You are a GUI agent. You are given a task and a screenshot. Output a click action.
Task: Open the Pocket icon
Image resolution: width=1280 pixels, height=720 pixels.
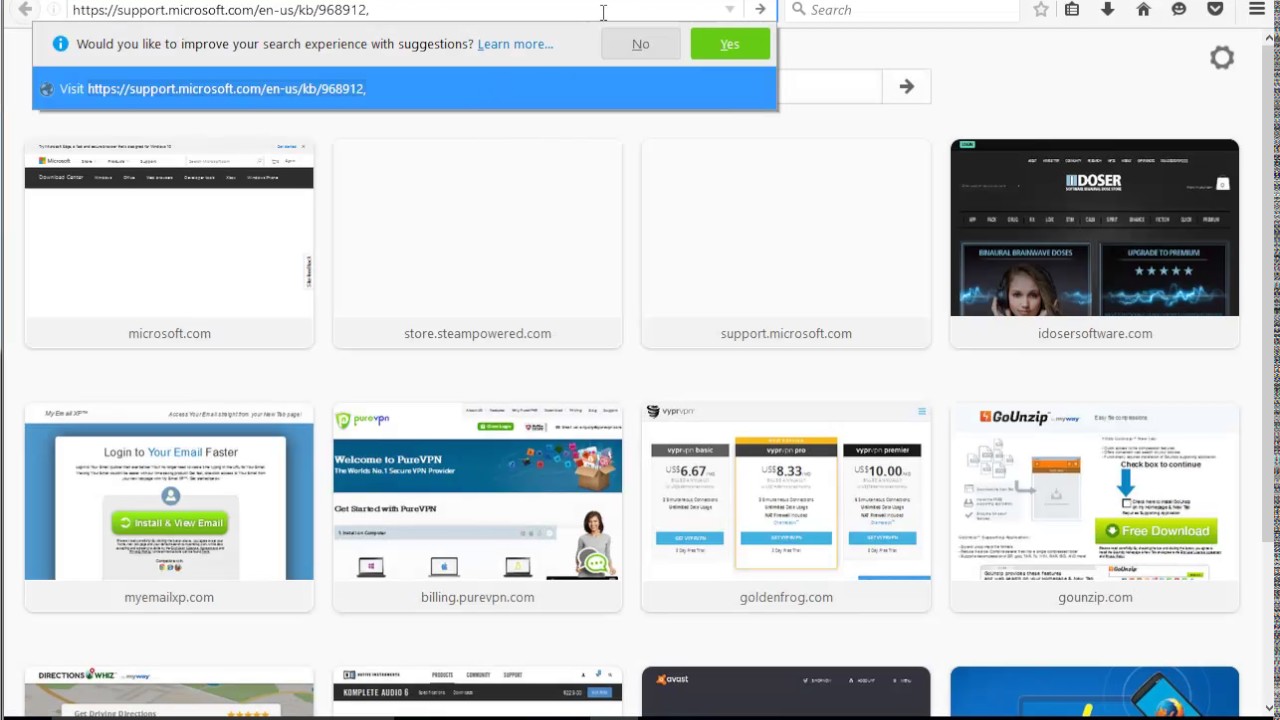click(1215, 9)
